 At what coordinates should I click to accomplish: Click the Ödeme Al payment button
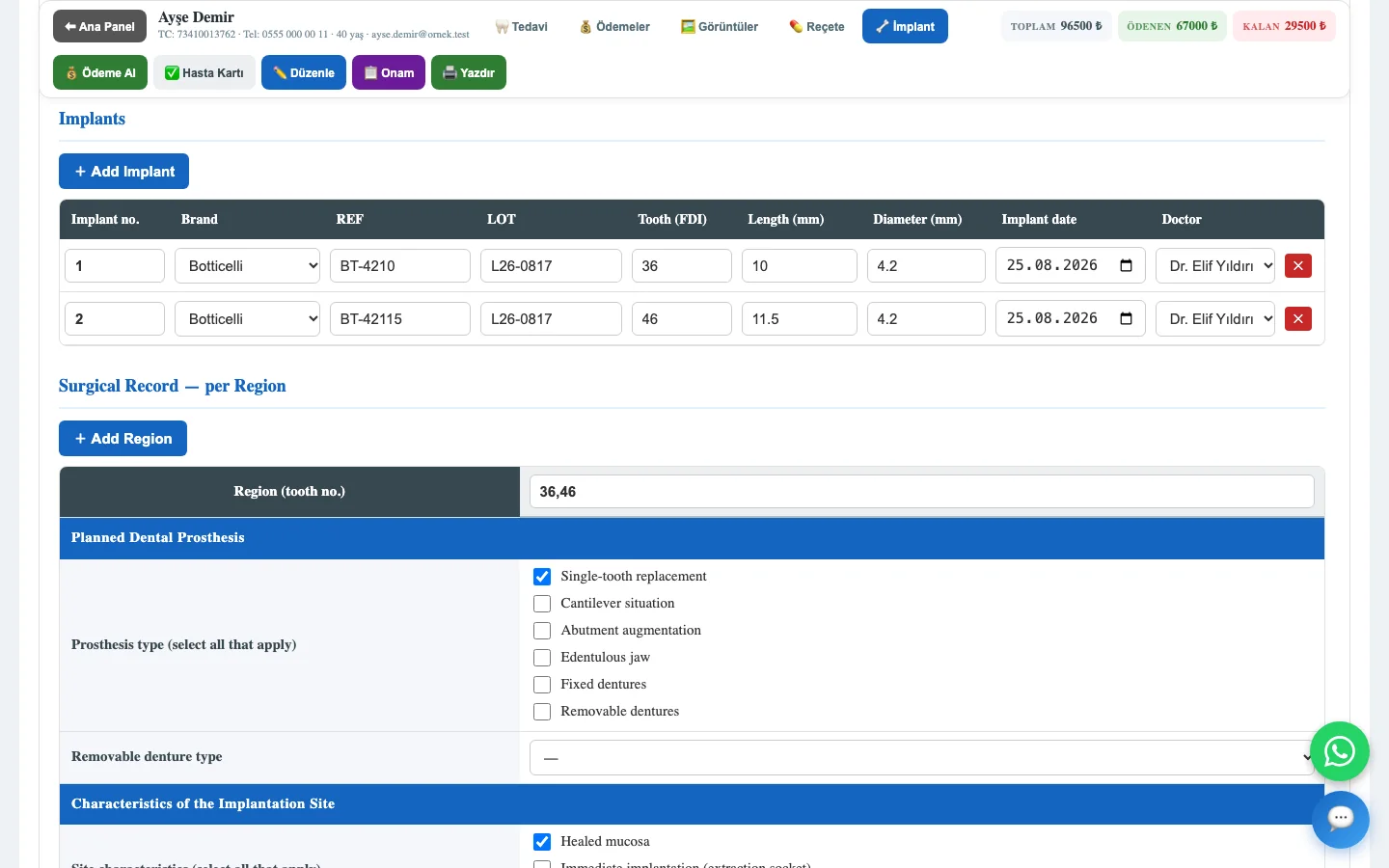[x=100, y=72]
